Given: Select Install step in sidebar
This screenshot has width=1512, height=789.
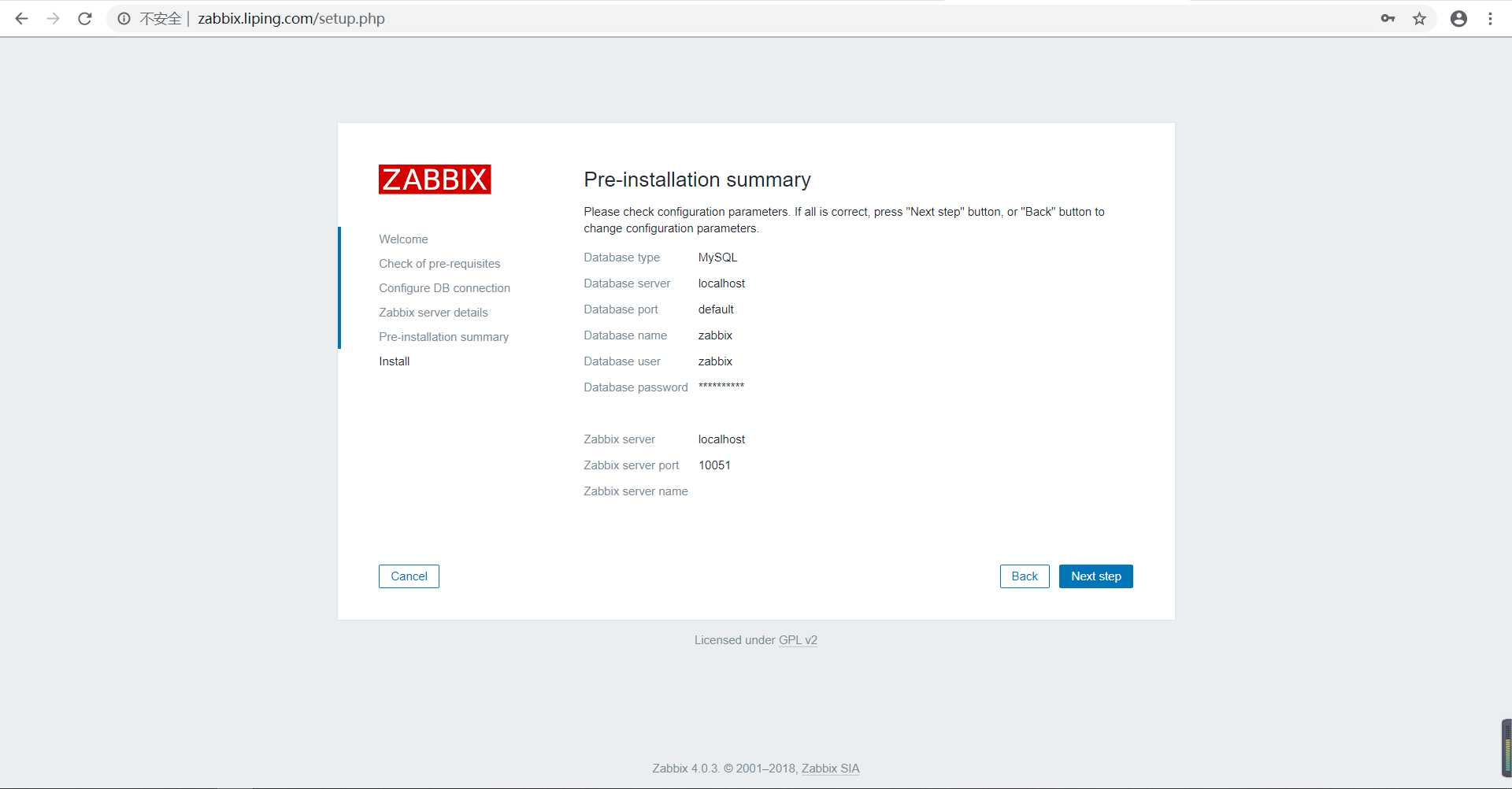Looking at the screenshot, I should pos(394,361).
